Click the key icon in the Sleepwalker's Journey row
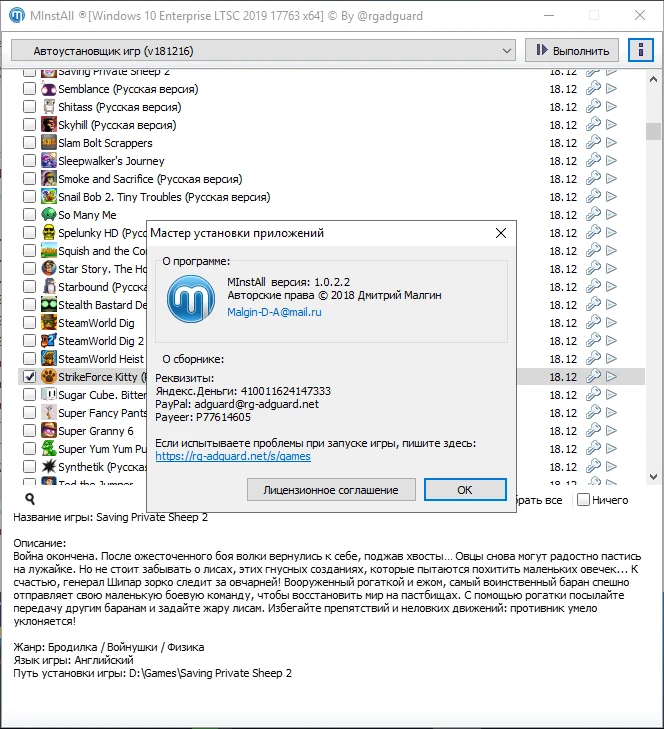This screenshot has width=664, height=729. (x=592, y=161)
